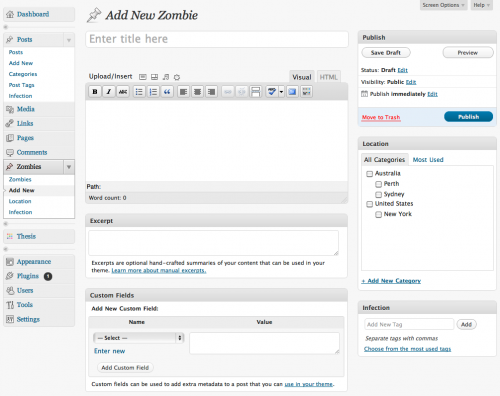This screenshot has height=396, width=500.
Task: Click the unlink icon in the editor toolbar
Action: [242, 92]
